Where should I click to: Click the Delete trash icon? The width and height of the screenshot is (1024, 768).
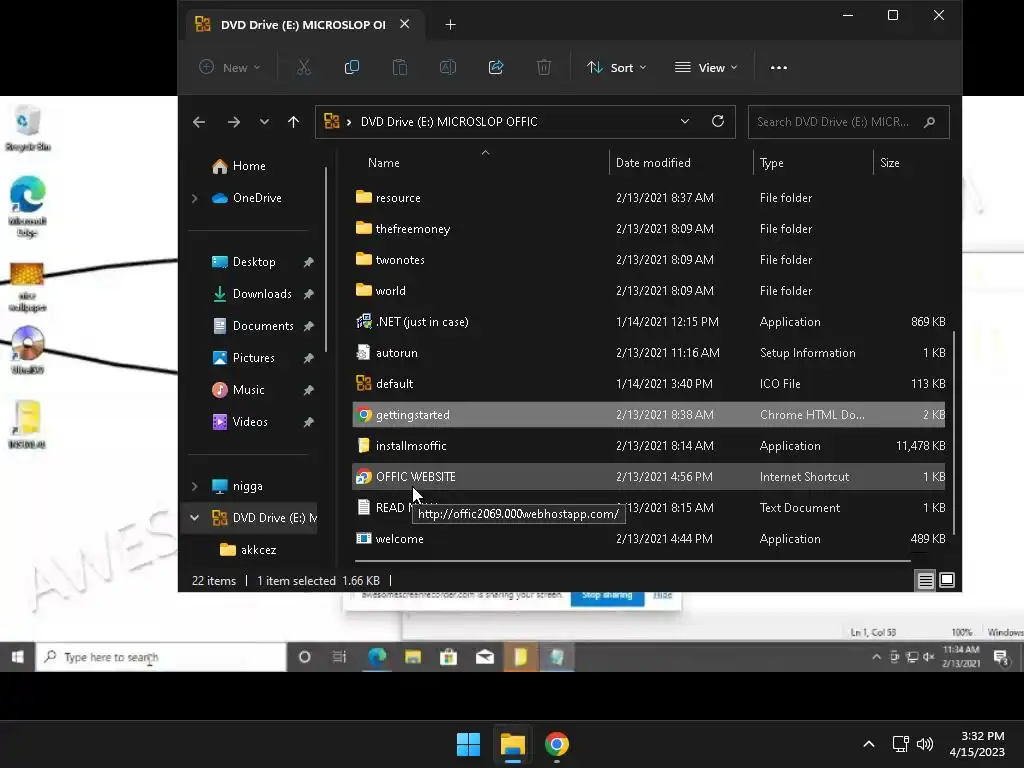(x=543, y=67)
